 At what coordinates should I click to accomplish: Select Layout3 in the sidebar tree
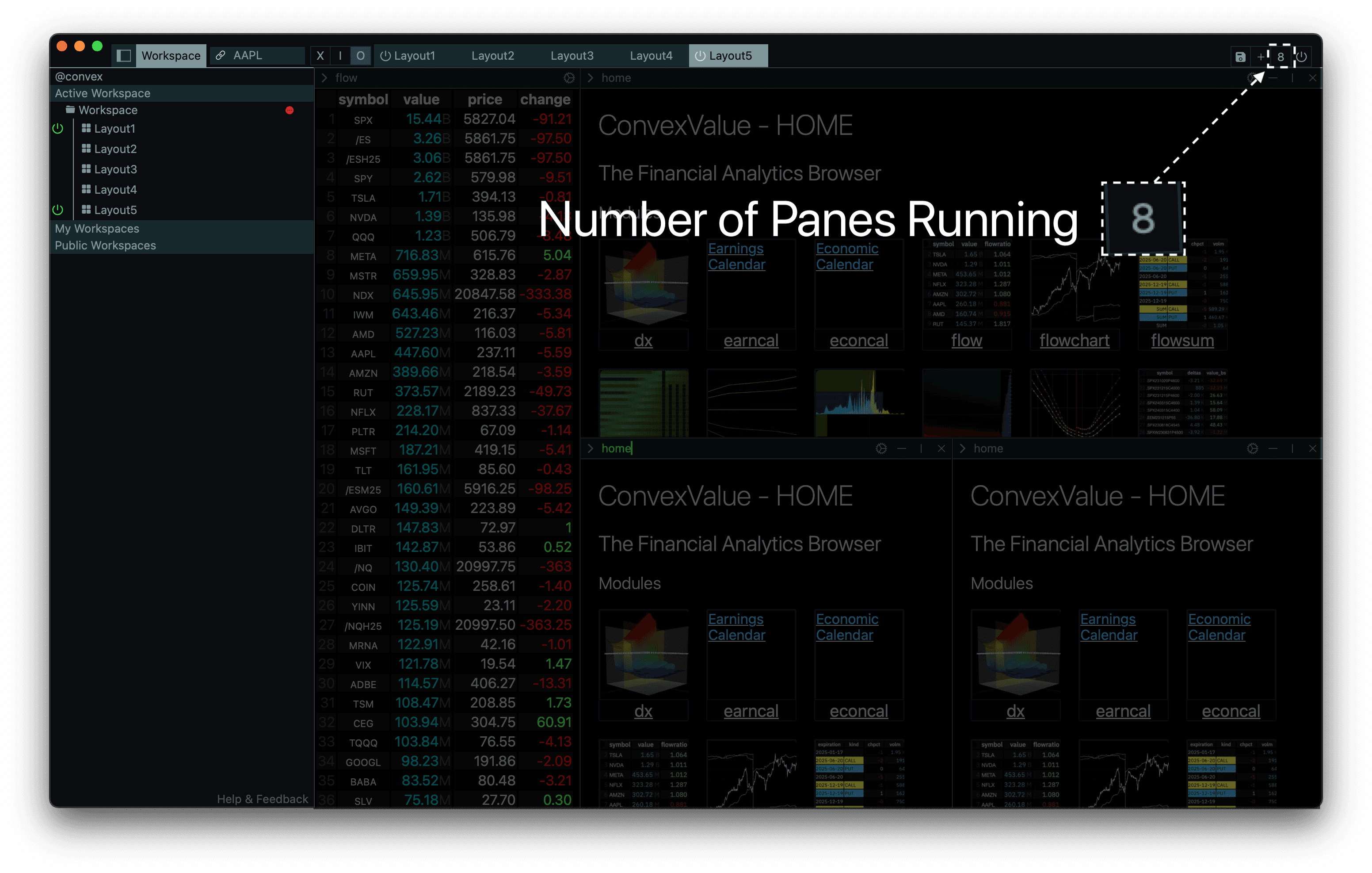tap(115, 169)
